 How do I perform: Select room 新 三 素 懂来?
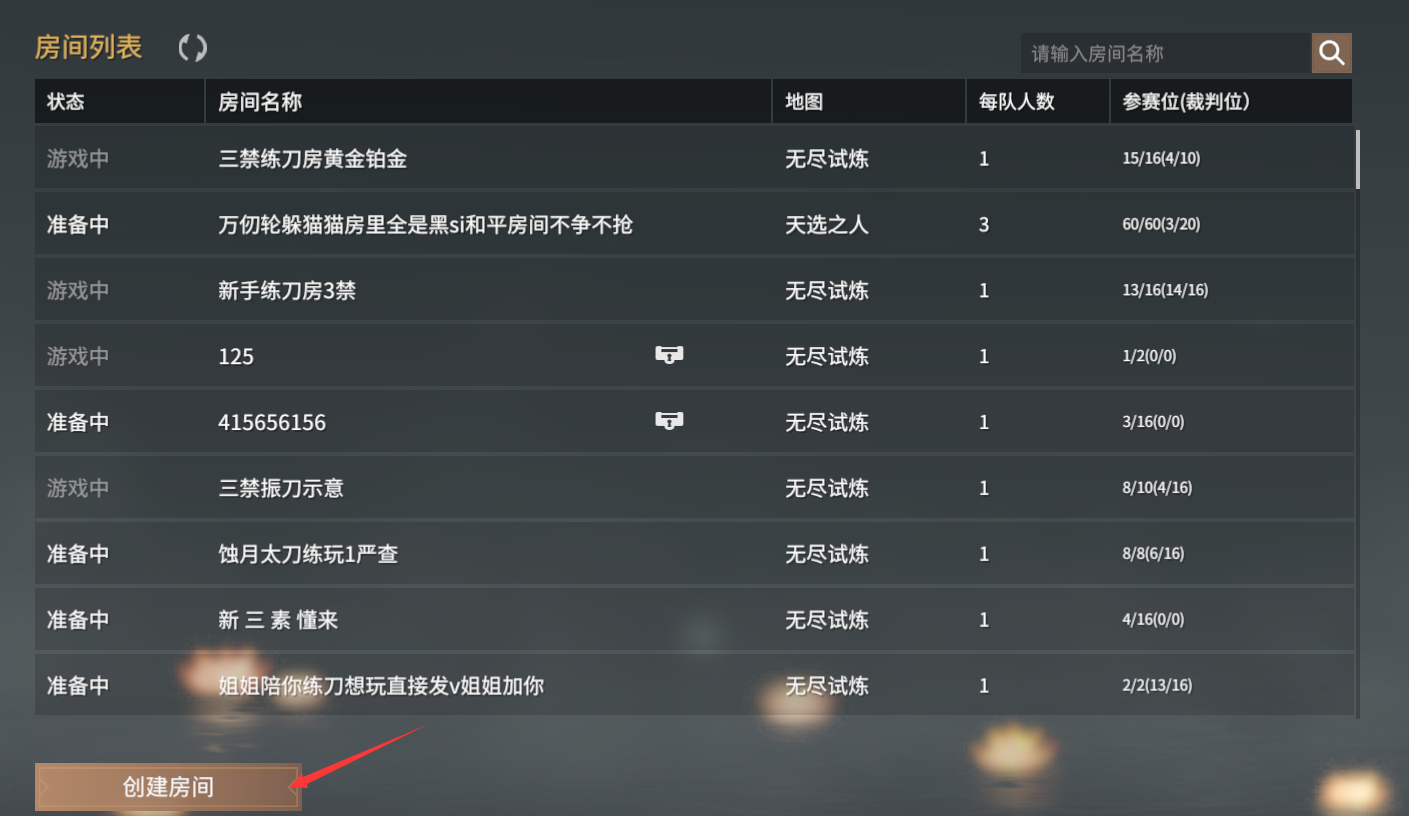click(694, 620)
